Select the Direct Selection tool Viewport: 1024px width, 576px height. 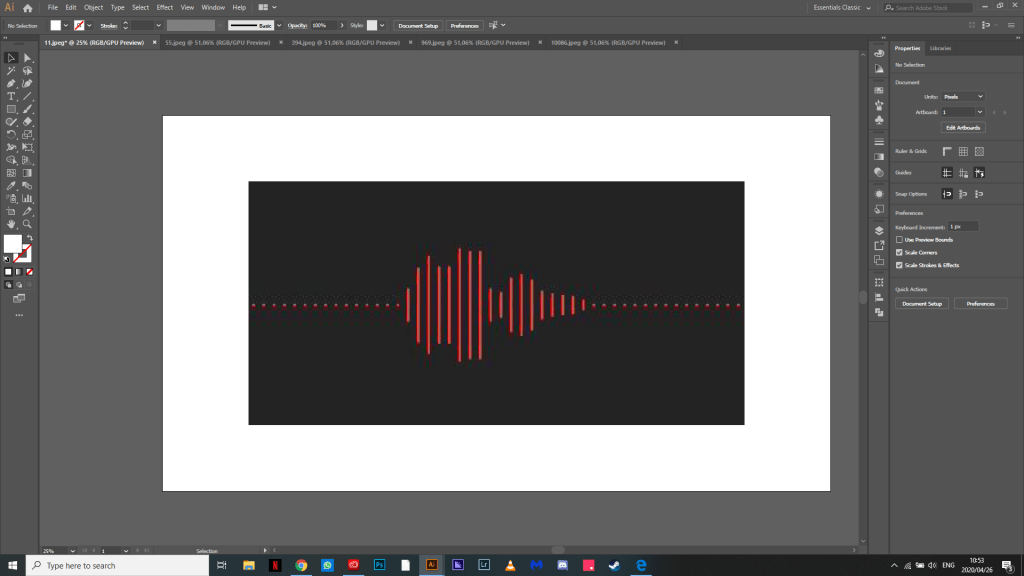(28, 58)
